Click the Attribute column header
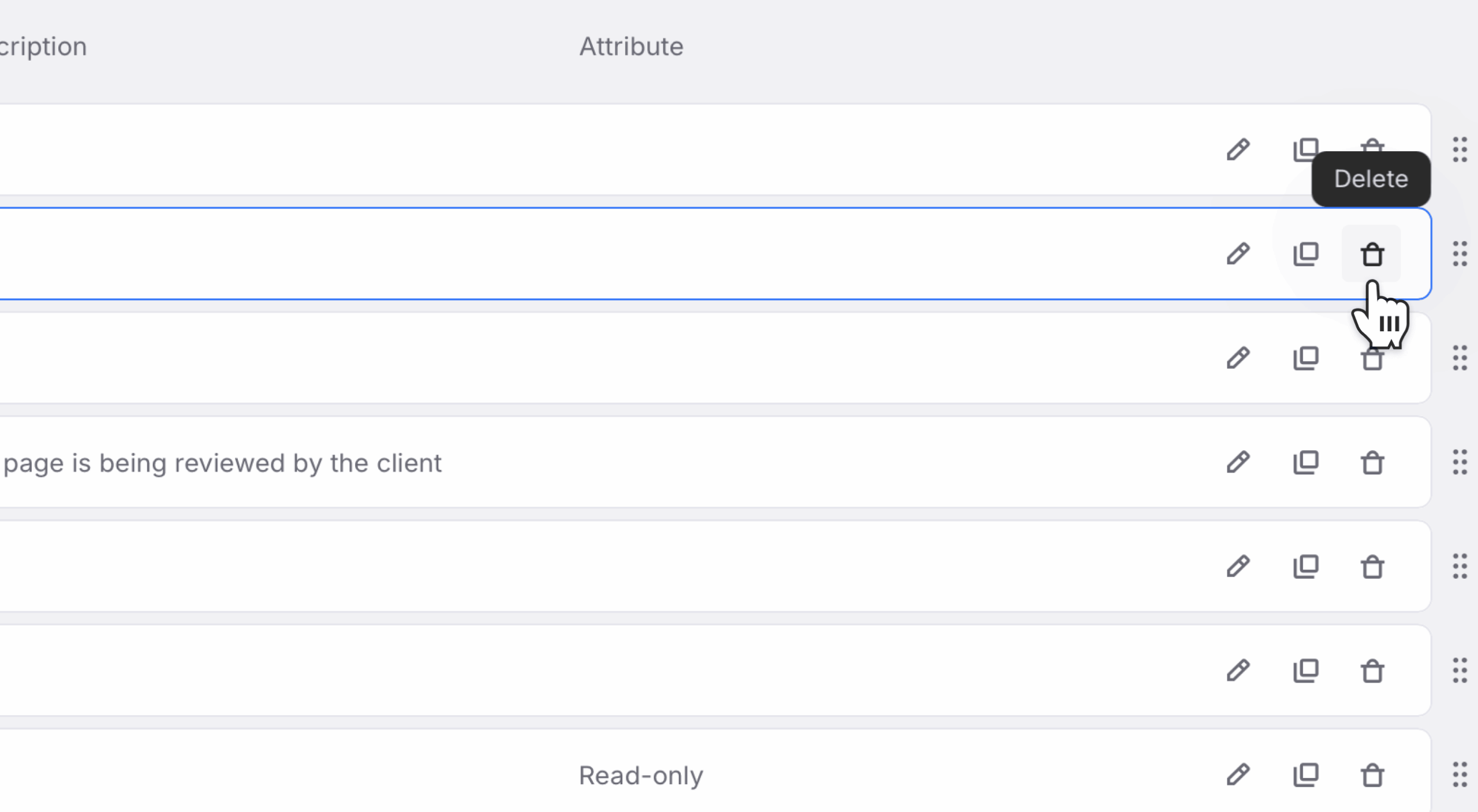 point(631,46)
